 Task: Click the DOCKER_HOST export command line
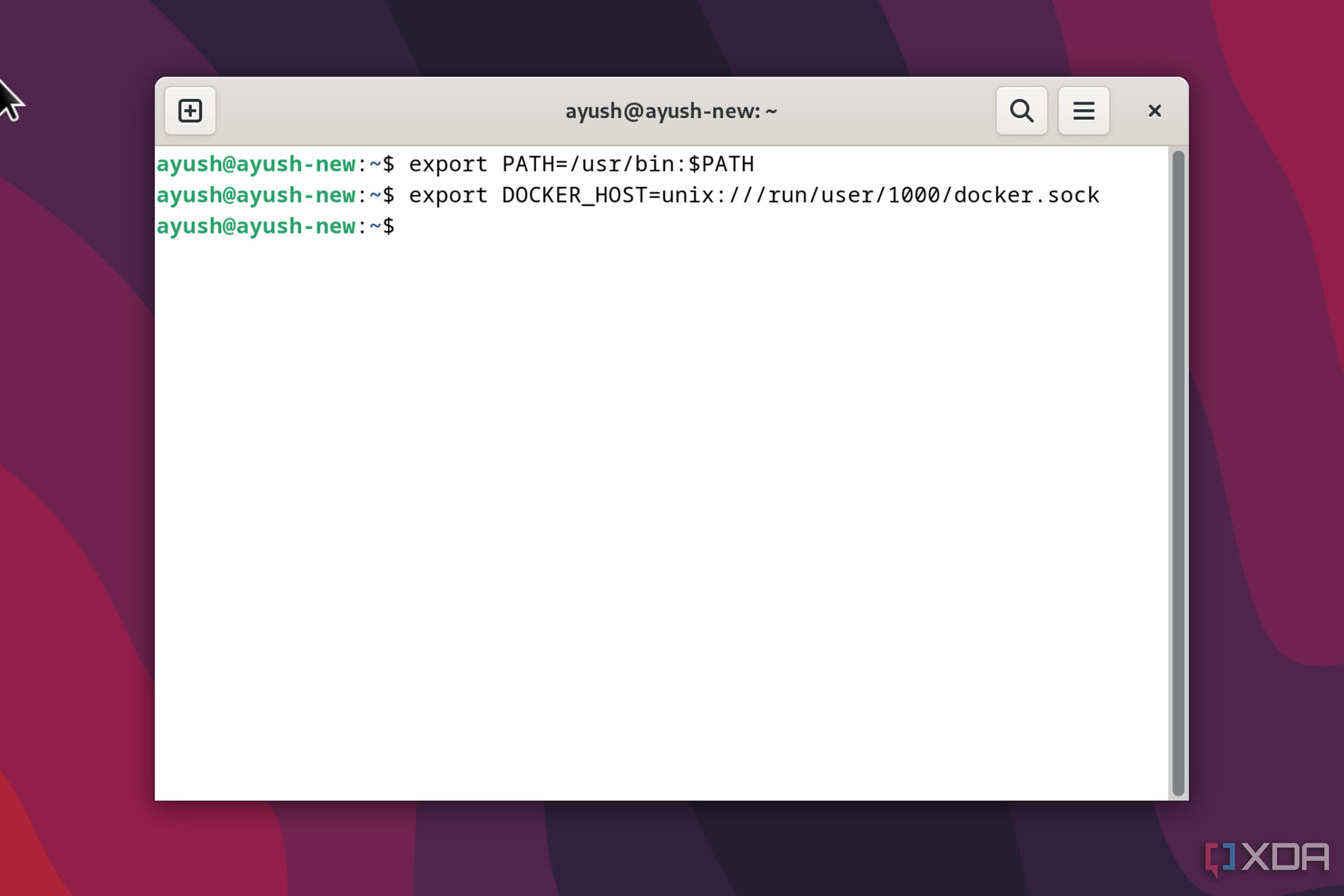[x=628, y=195]
